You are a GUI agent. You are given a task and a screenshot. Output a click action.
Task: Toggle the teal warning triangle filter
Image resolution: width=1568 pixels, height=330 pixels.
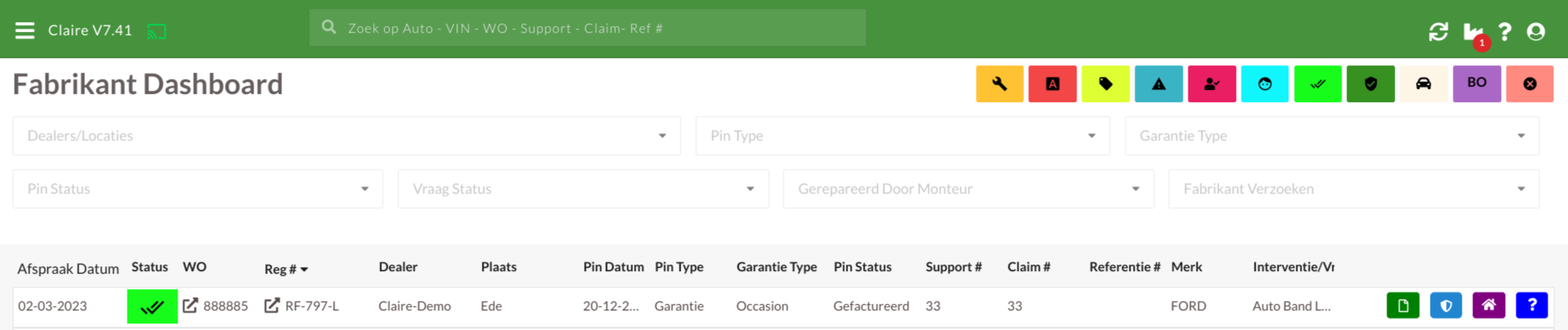[x=1159, y=84]
